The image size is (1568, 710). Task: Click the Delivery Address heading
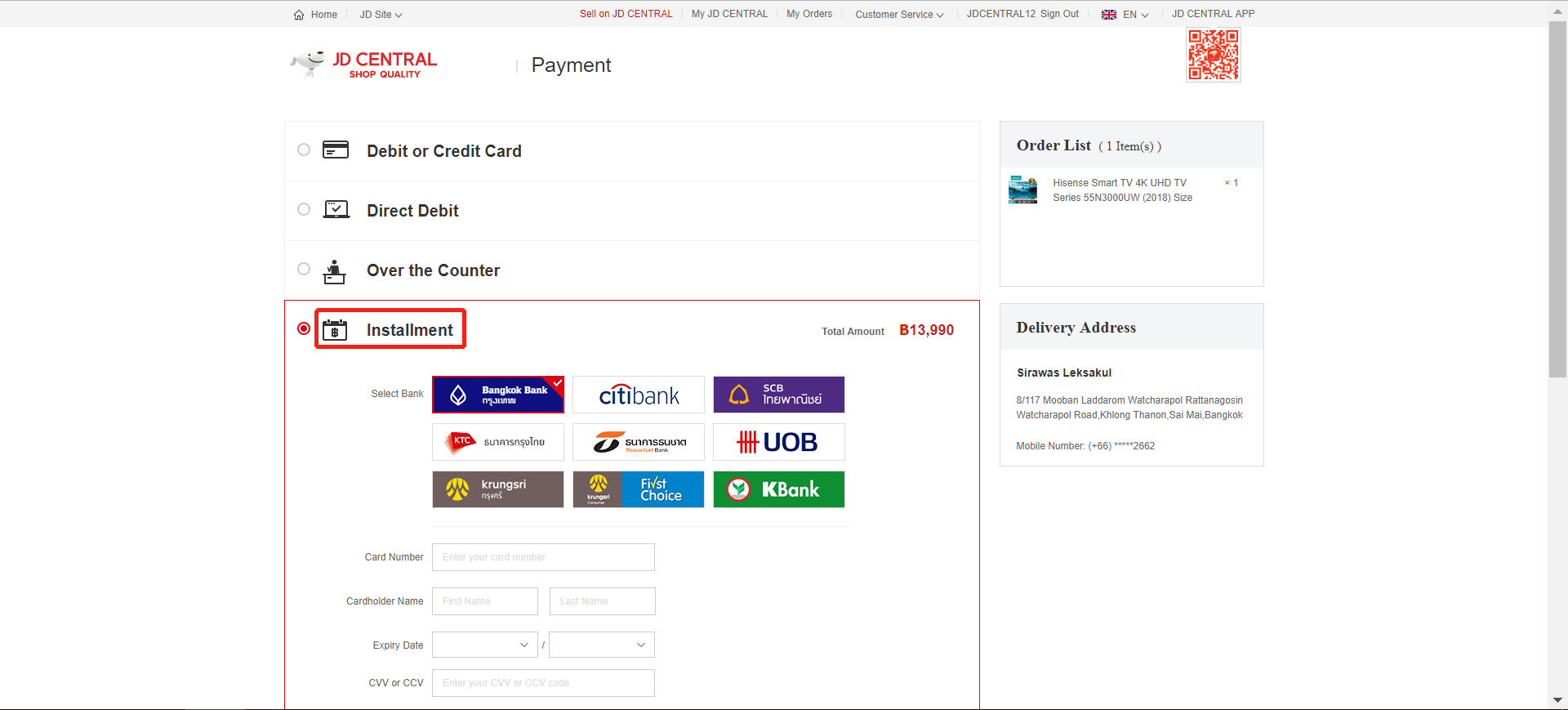point(1076,328)
